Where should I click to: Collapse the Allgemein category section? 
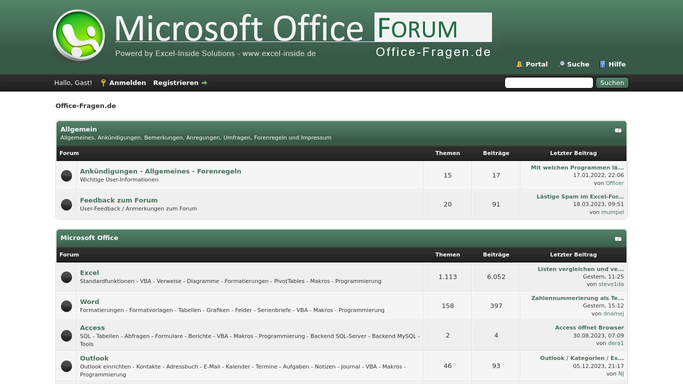pos(618,130)
